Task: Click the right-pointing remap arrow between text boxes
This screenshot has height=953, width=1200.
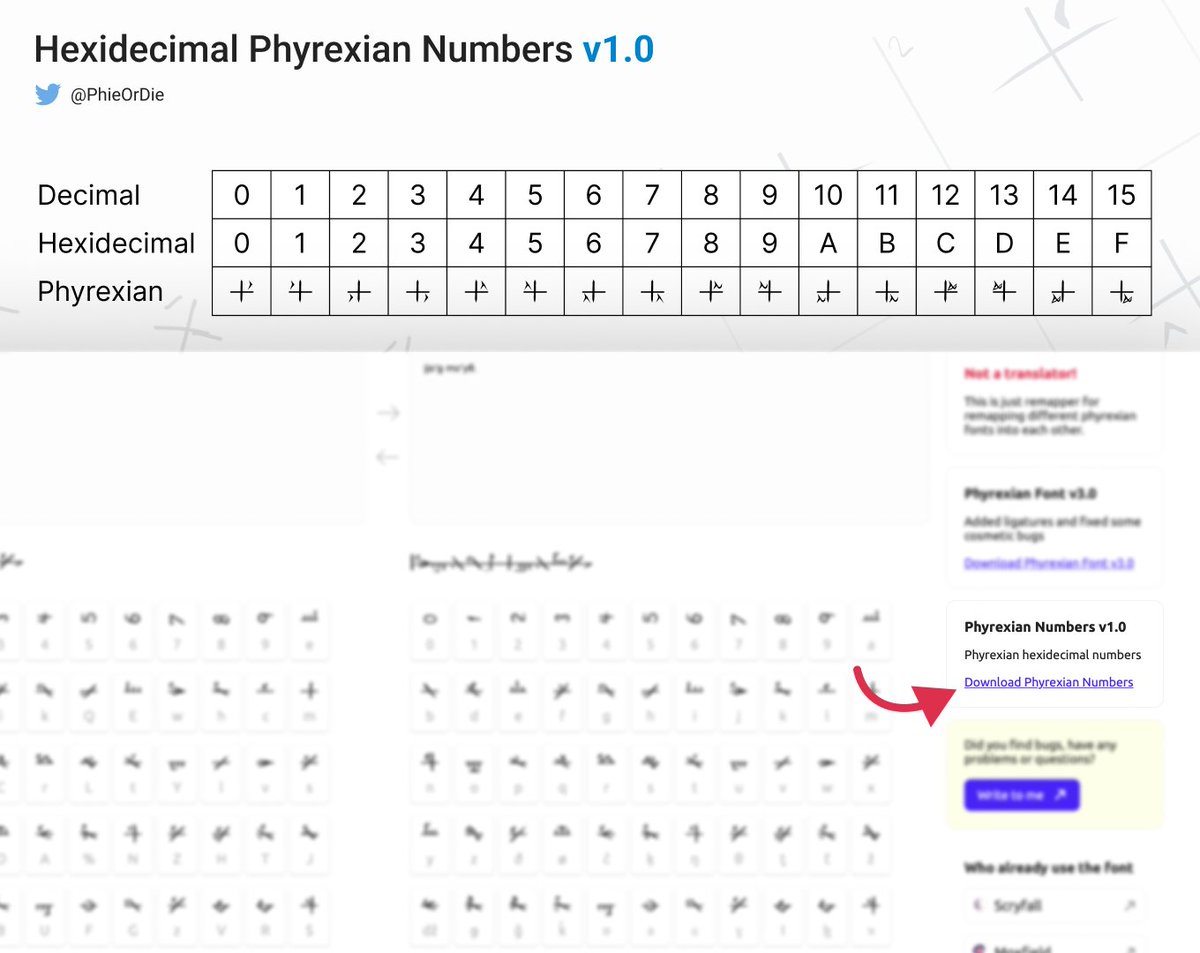Action: (x=388, y=413)
